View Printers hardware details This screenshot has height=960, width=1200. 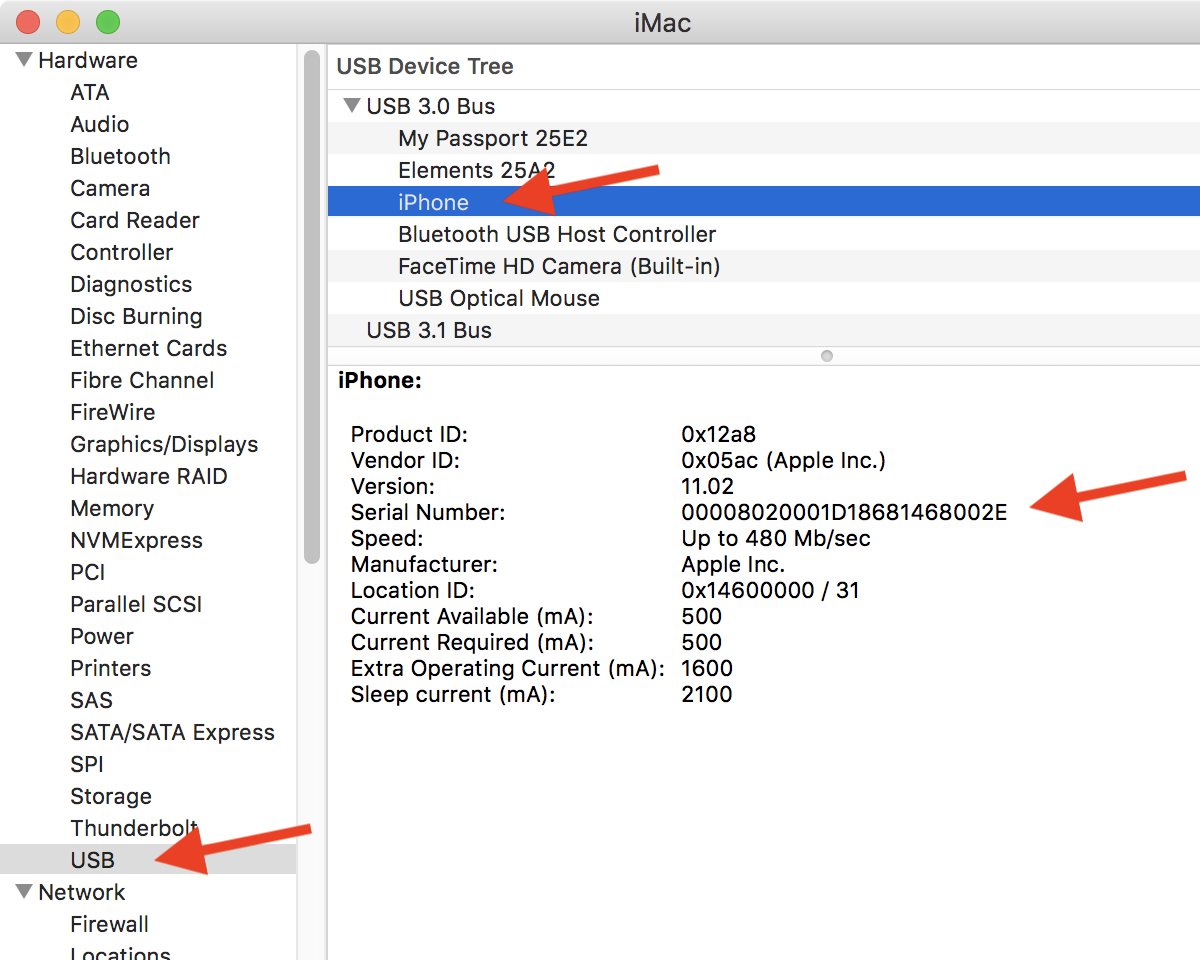[110, 668]
